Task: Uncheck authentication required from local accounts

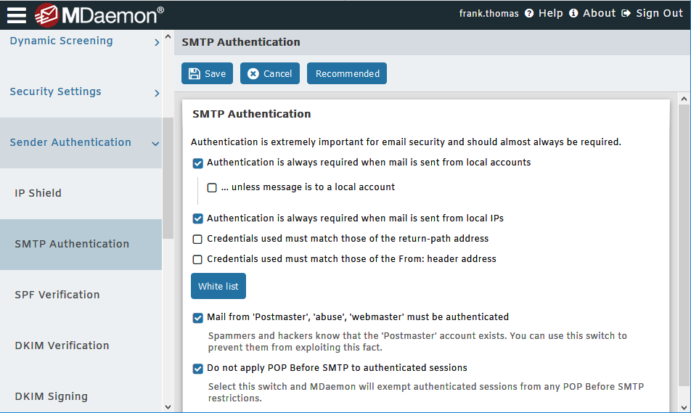Action: pyautogui.click(x=198, y=163)
